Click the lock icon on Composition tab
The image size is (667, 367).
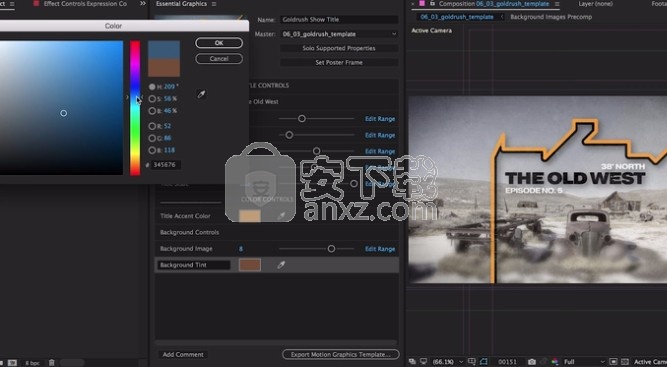432,3
